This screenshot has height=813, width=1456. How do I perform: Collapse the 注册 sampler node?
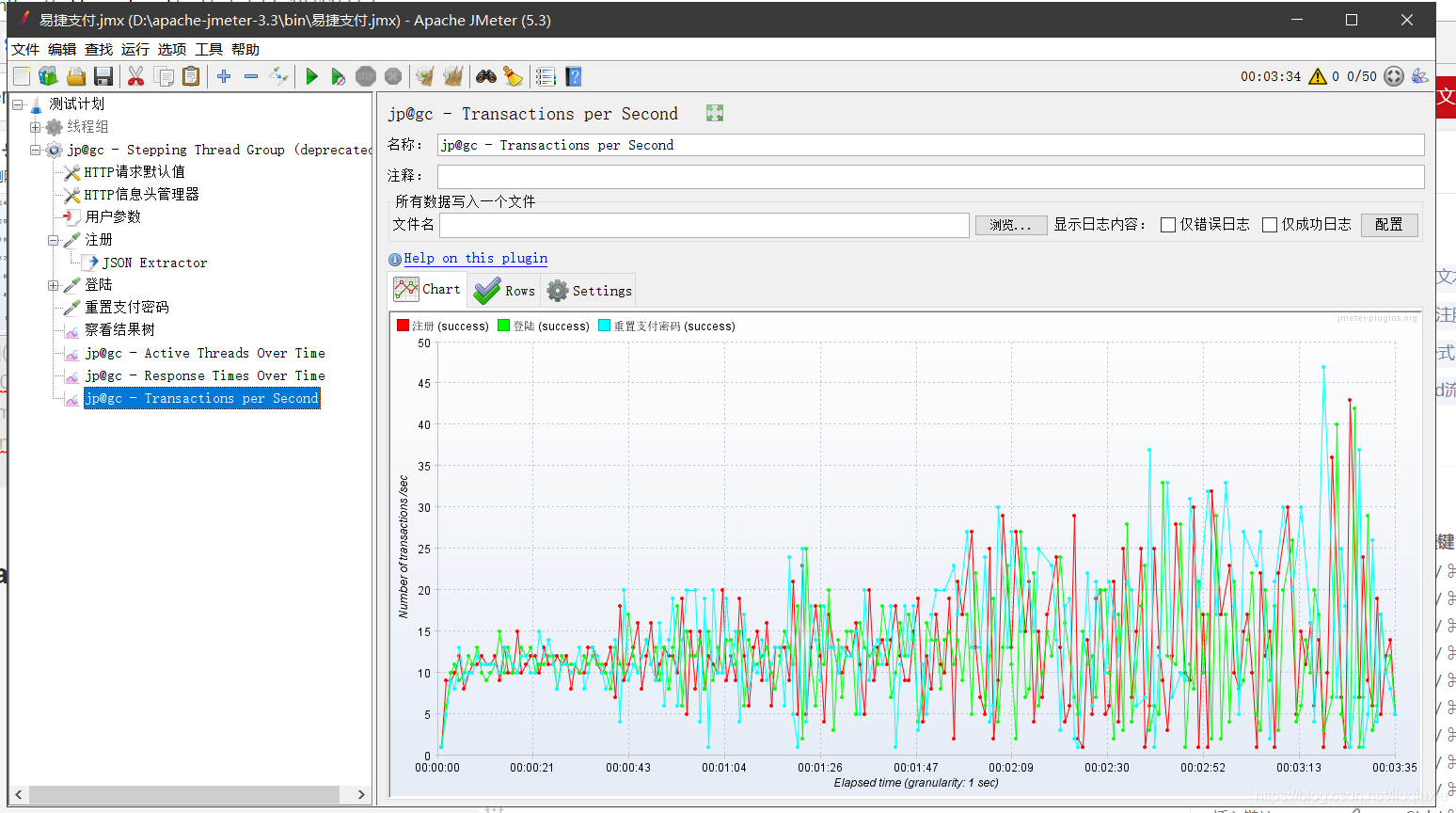(54, 240)
